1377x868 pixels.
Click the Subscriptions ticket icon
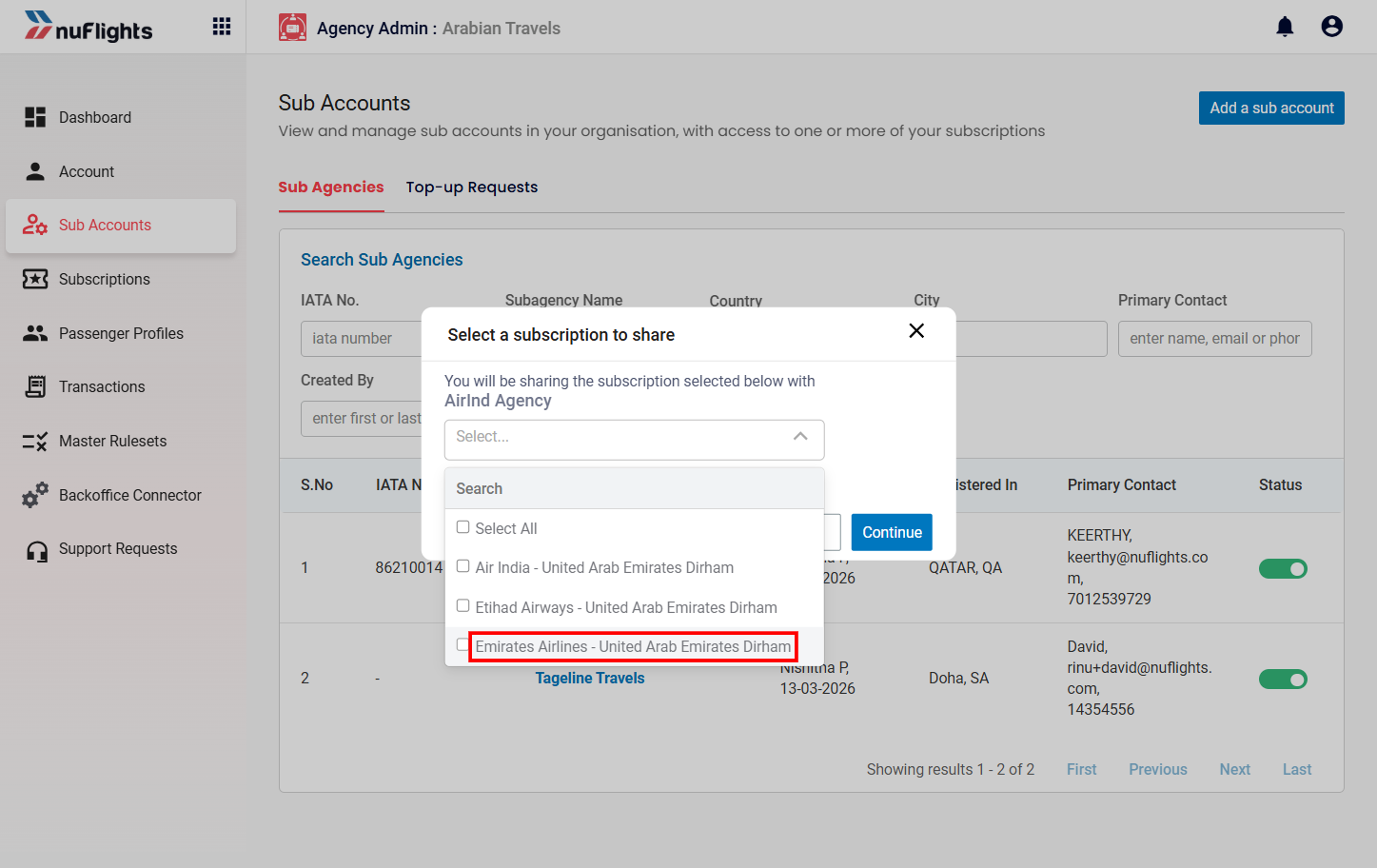[35, 279]
